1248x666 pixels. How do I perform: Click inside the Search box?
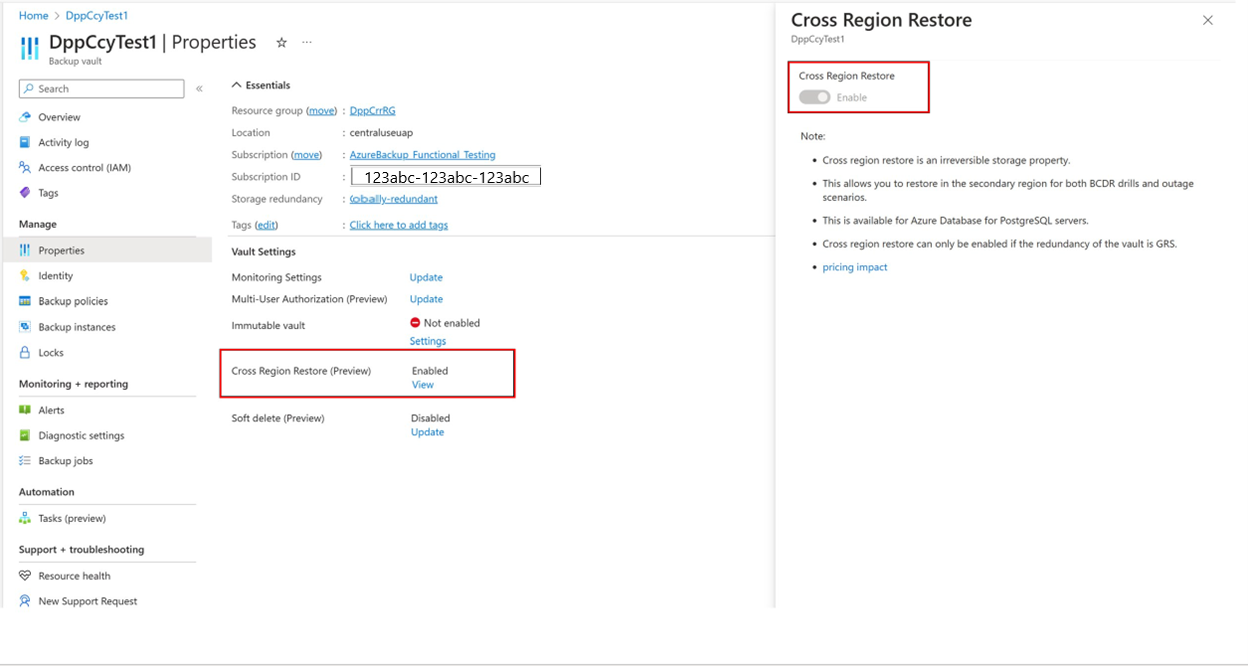point(100,88)
